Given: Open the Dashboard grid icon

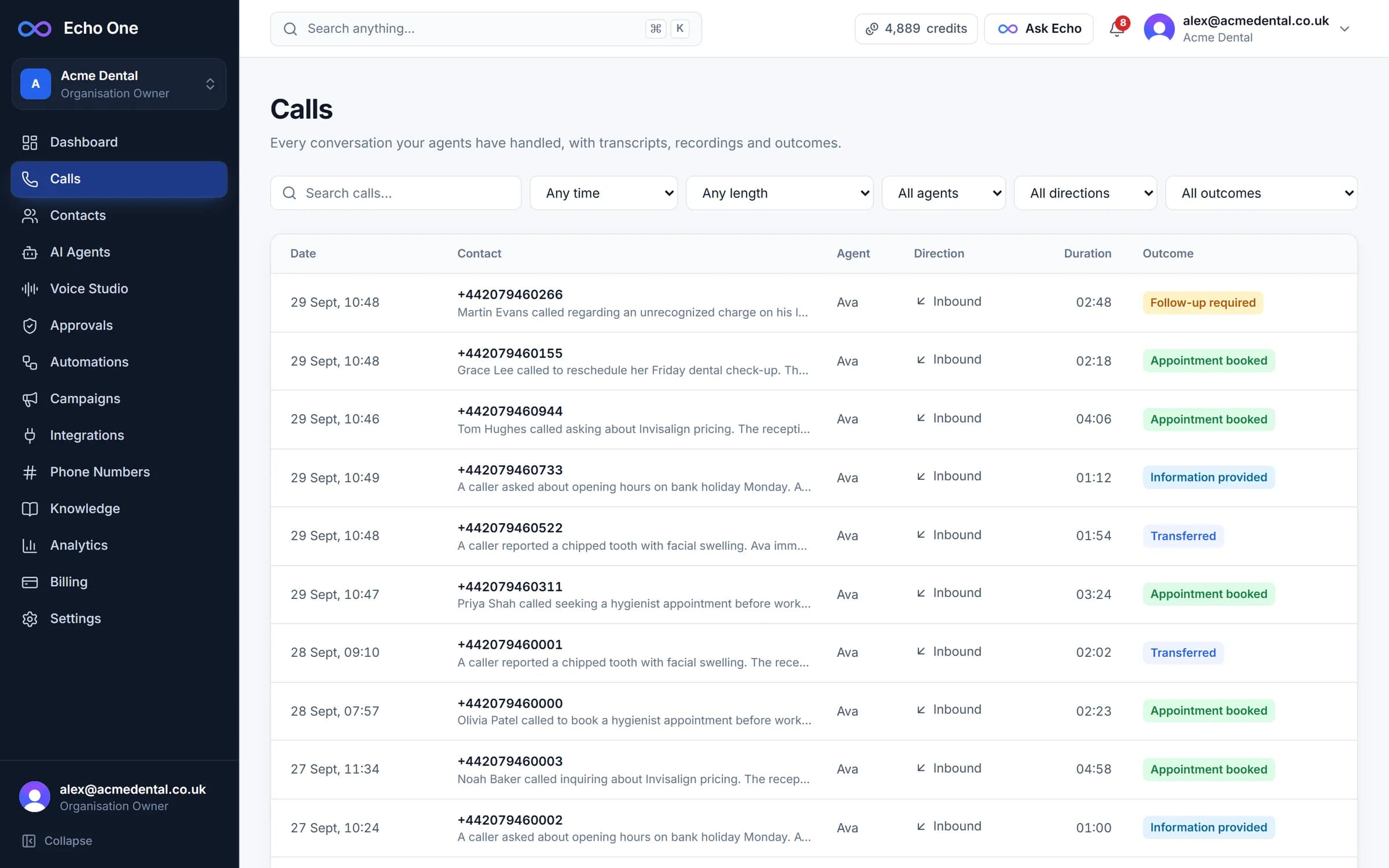Looking at the screenshot, I should click(x=30, y=142).
